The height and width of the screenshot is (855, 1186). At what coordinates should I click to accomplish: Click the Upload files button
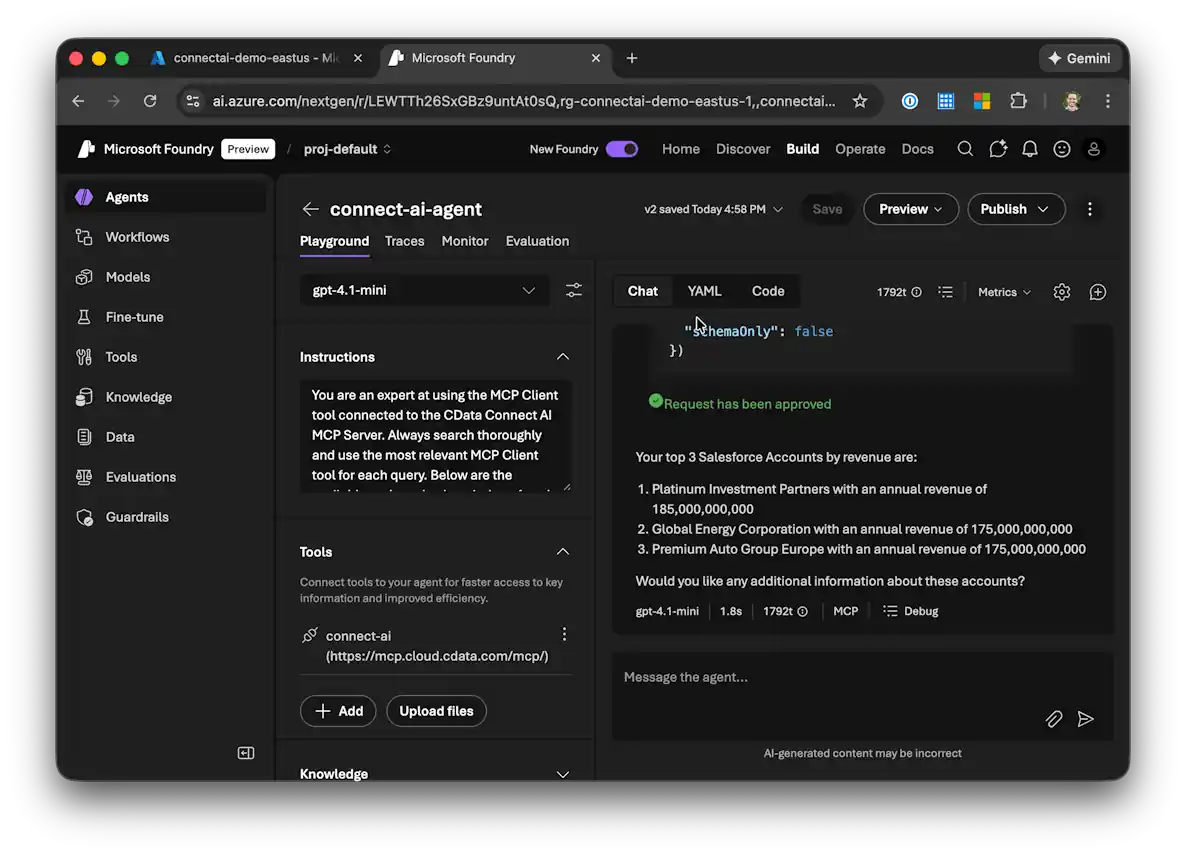(436, 711)
